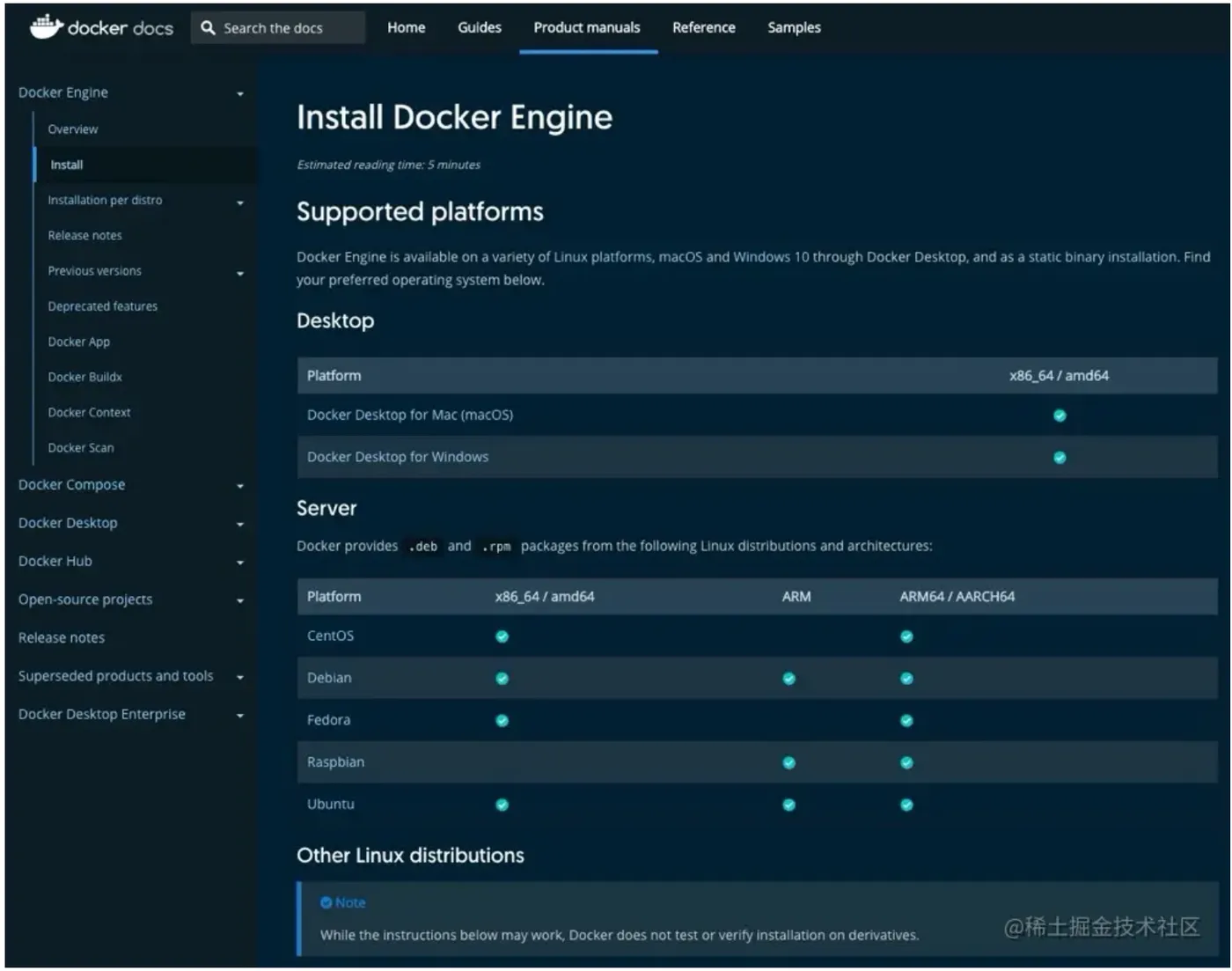Expand Docker Hub section arrow

coord(240,563)
